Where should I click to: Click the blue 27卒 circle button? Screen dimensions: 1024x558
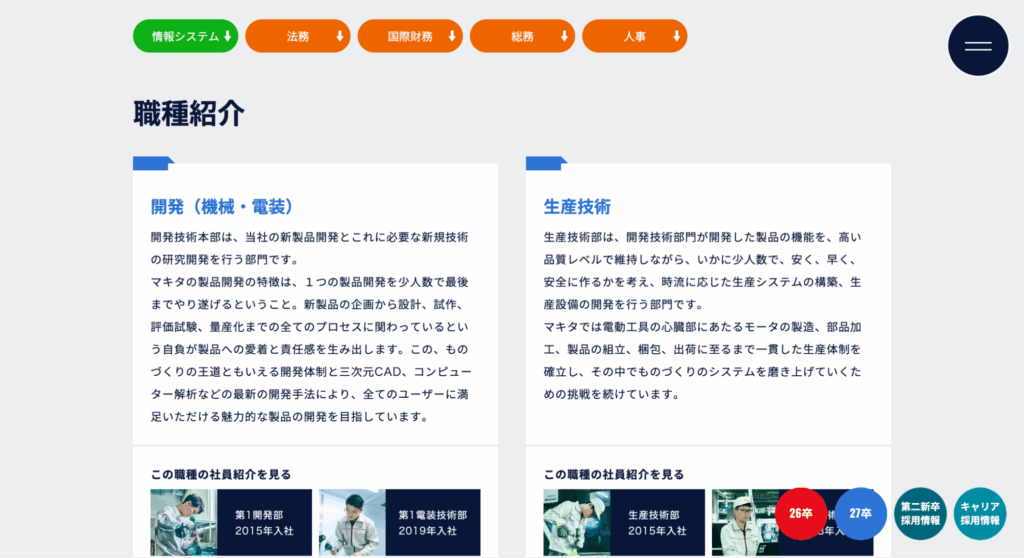tap(860, 513)
